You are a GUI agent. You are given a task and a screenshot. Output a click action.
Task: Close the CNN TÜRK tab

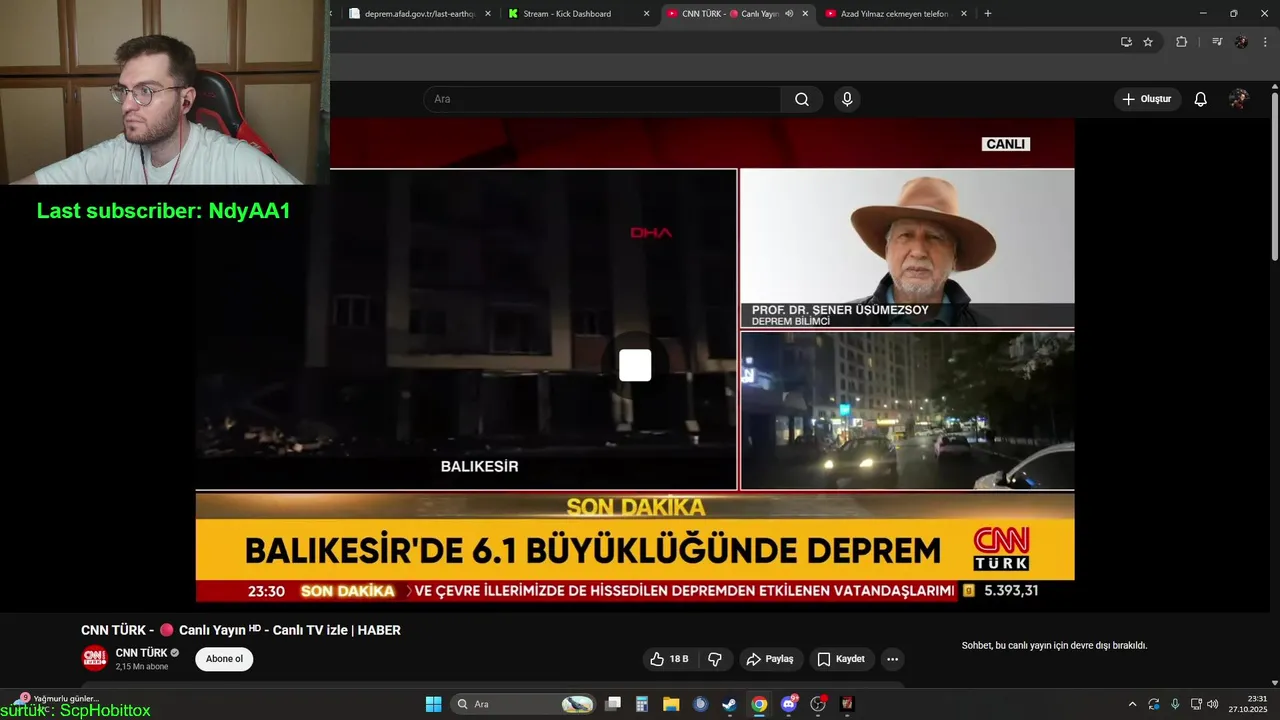pyautogui.click(x=805, y=14)
